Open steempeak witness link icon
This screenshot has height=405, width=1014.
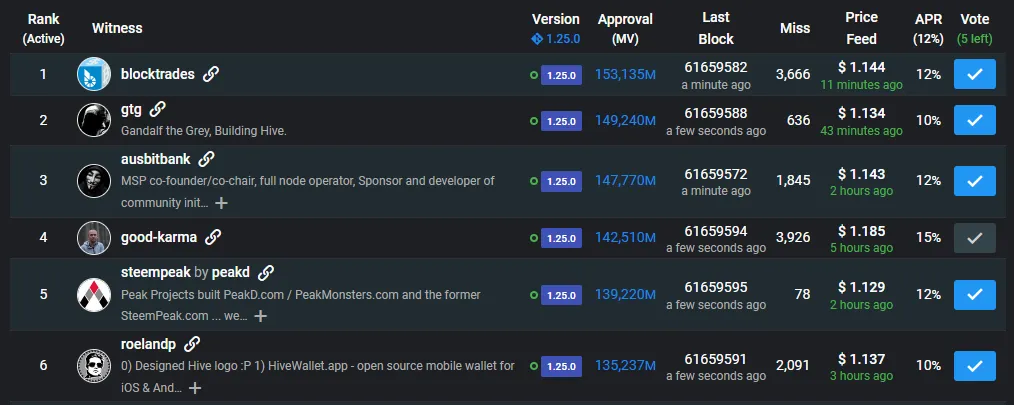click(x=265, y=273)
